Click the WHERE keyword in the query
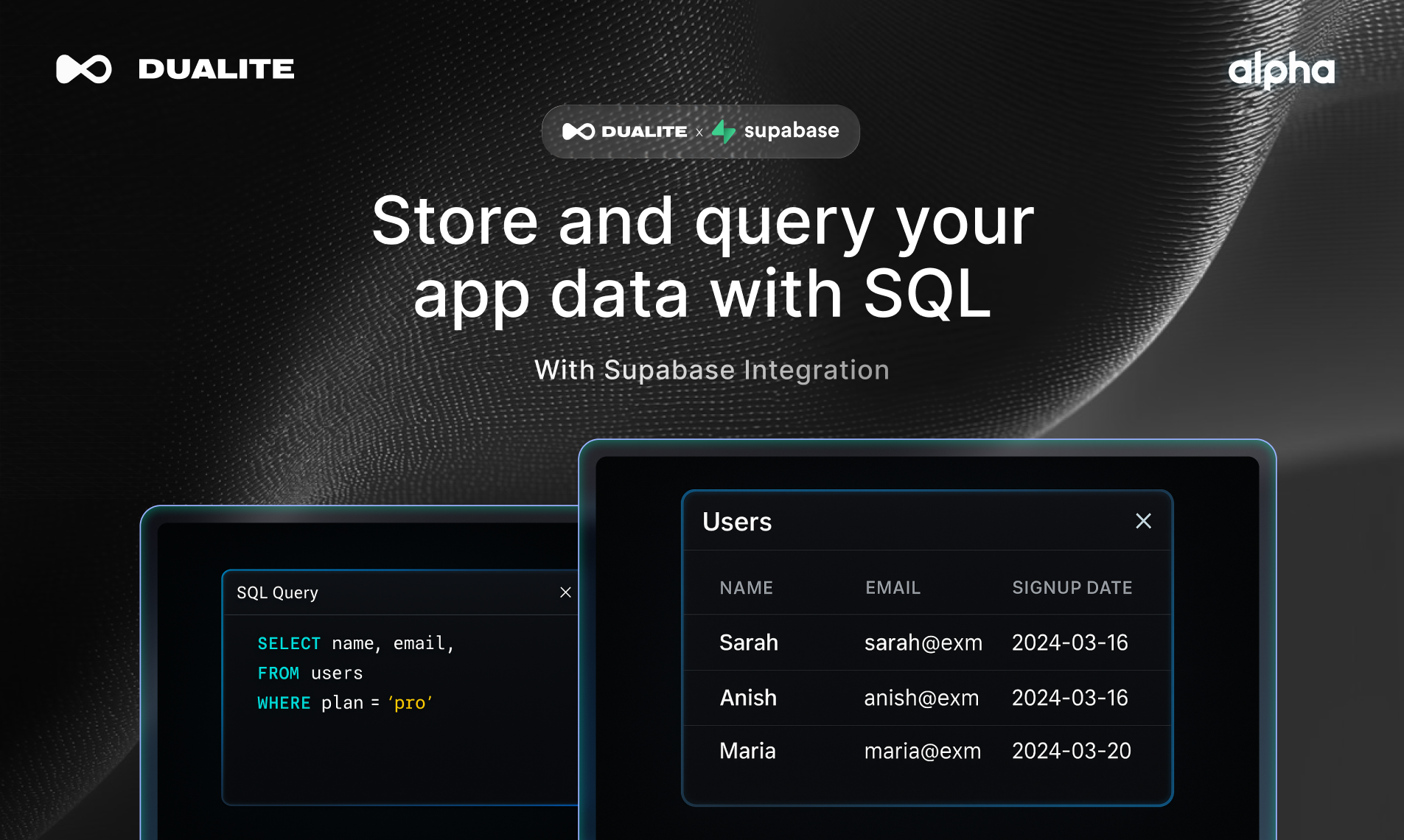 tap(284, 703)
